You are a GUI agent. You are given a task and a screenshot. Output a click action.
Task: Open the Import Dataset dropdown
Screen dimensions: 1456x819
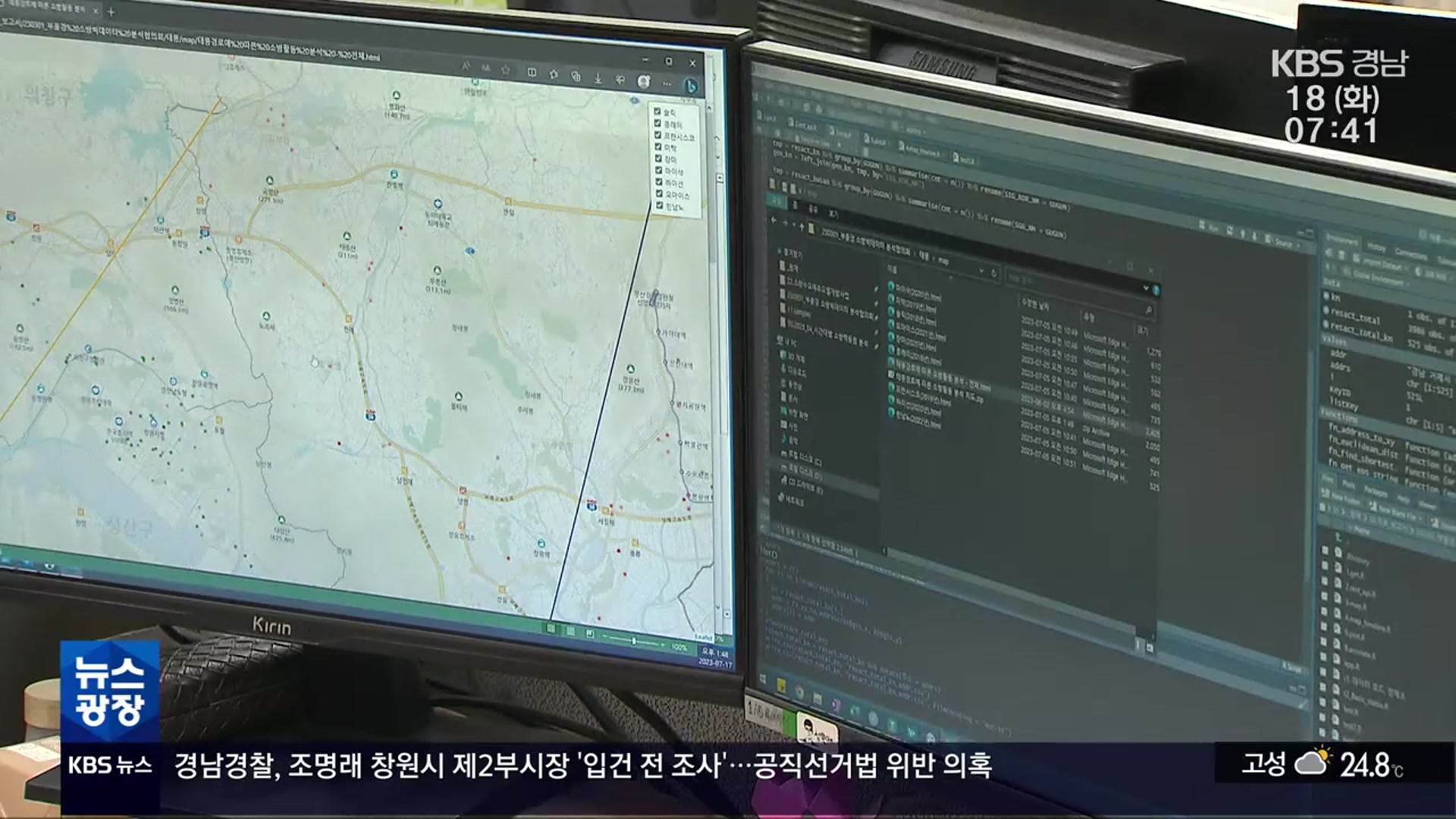pos(1382,265)
